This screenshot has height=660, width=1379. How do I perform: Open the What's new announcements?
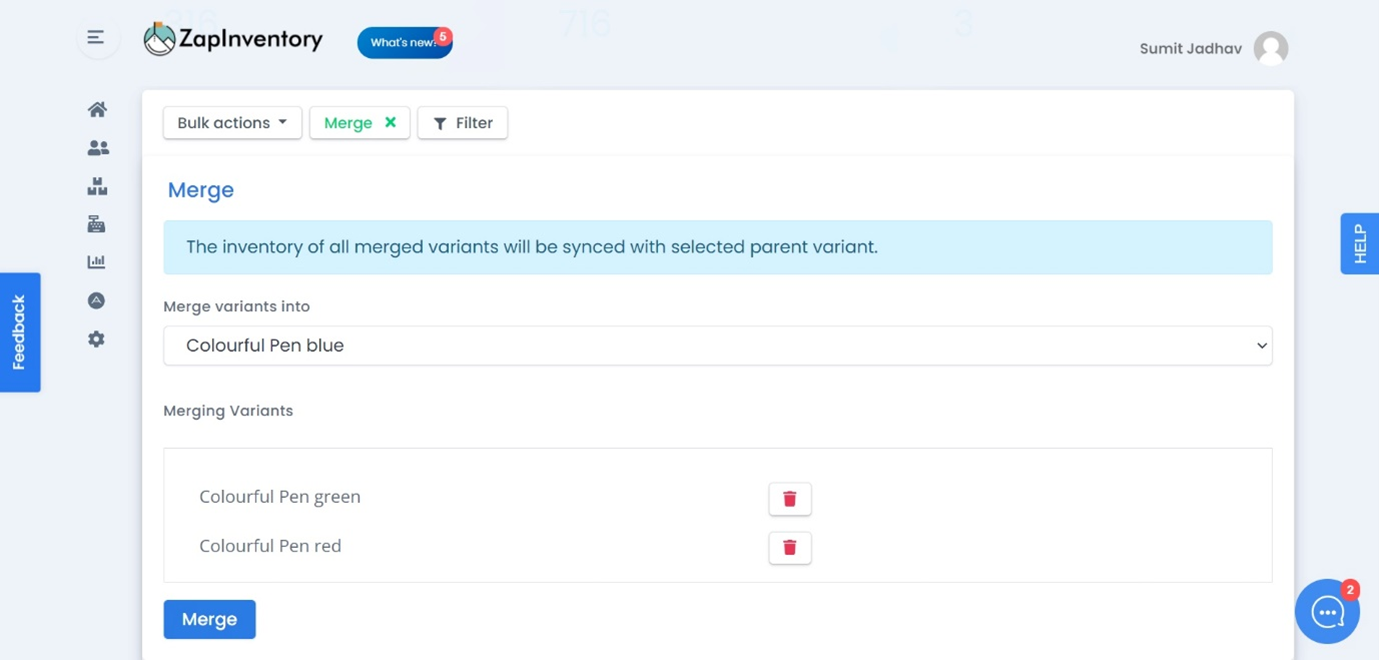coord(405,42)
